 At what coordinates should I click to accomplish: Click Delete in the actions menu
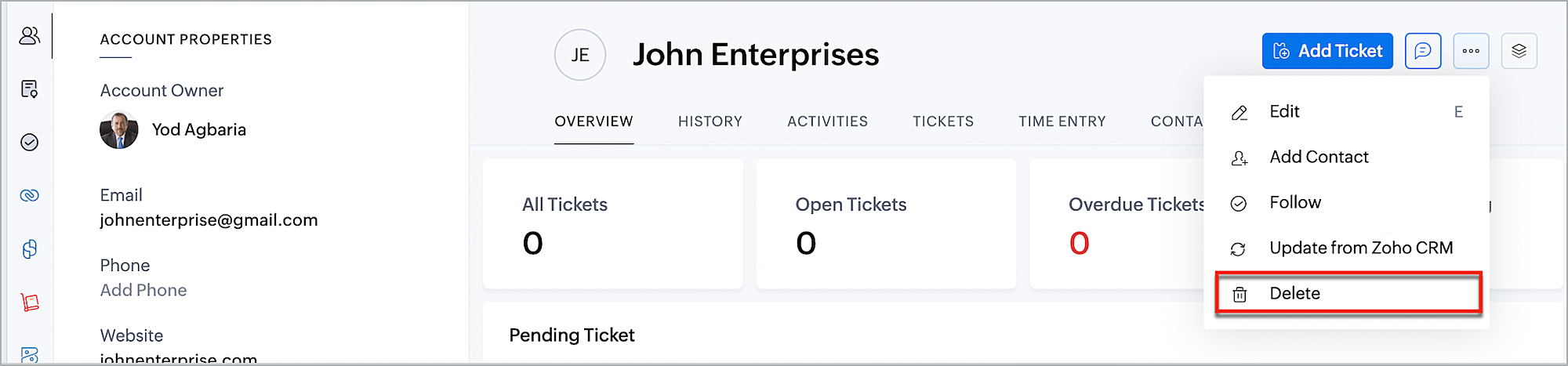[x=1295, y=294]
